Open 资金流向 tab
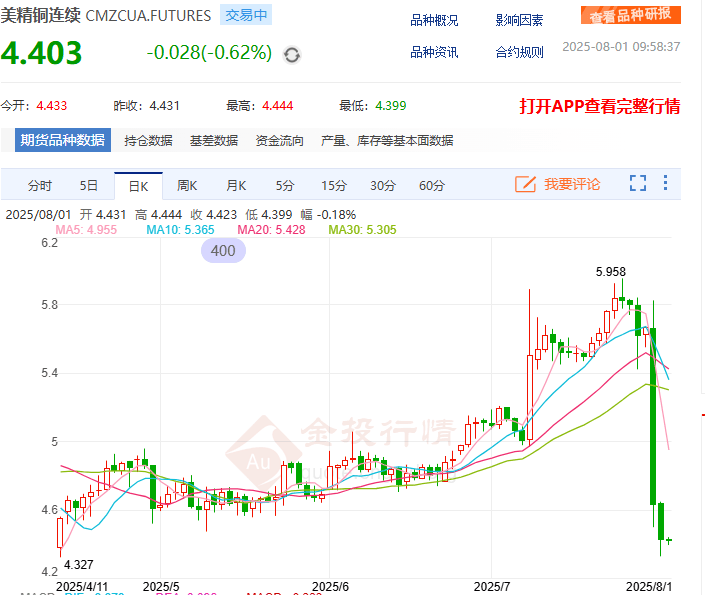The height and width of the screenshot is (595, 705). pyautogui.click(x=280, y=141)
